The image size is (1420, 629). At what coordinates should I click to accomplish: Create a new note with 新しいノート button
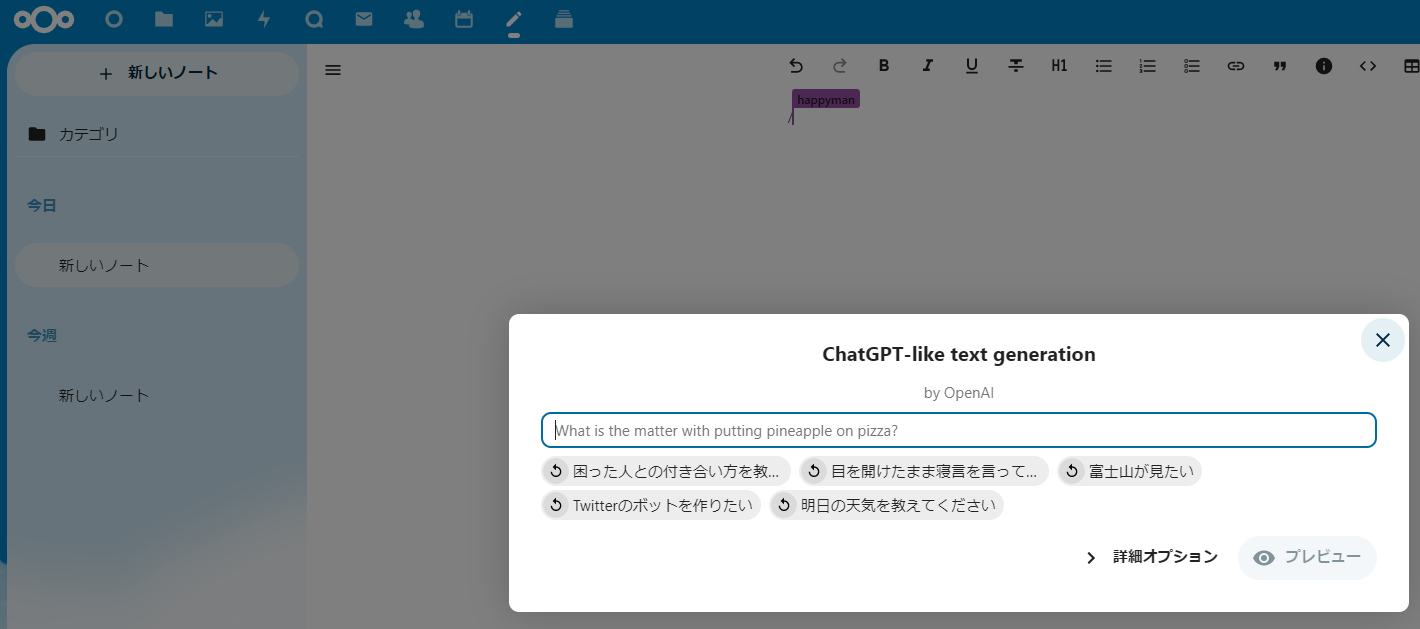[x=157, y=73]
